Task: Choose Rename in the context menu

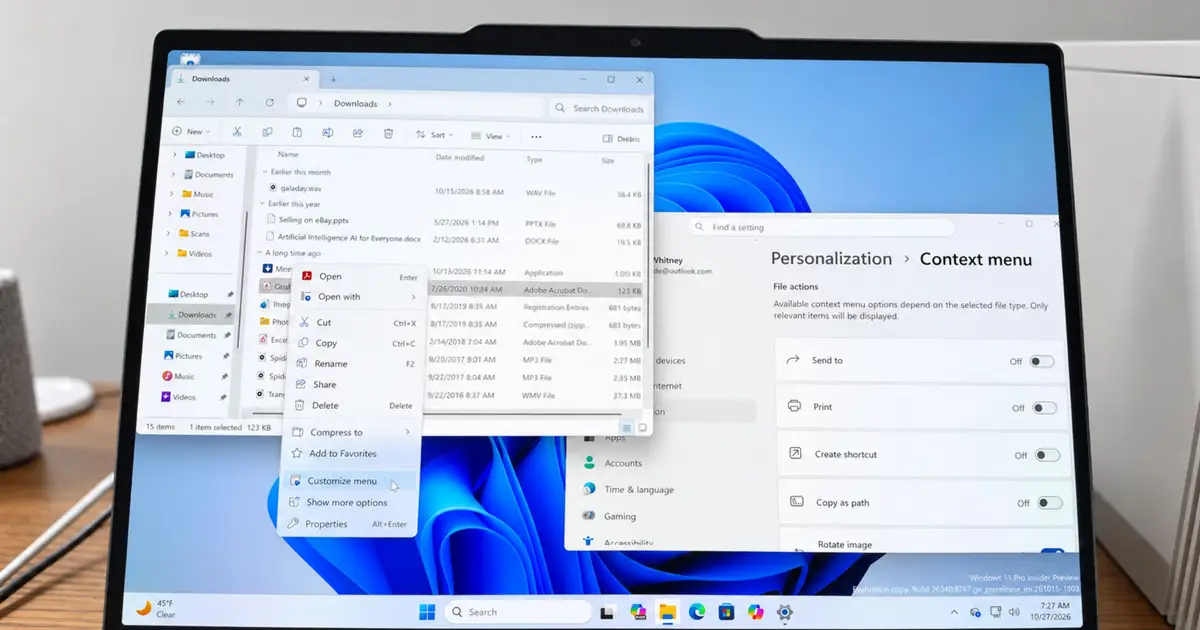Action: pyautogui.click(x=355, y=364)
